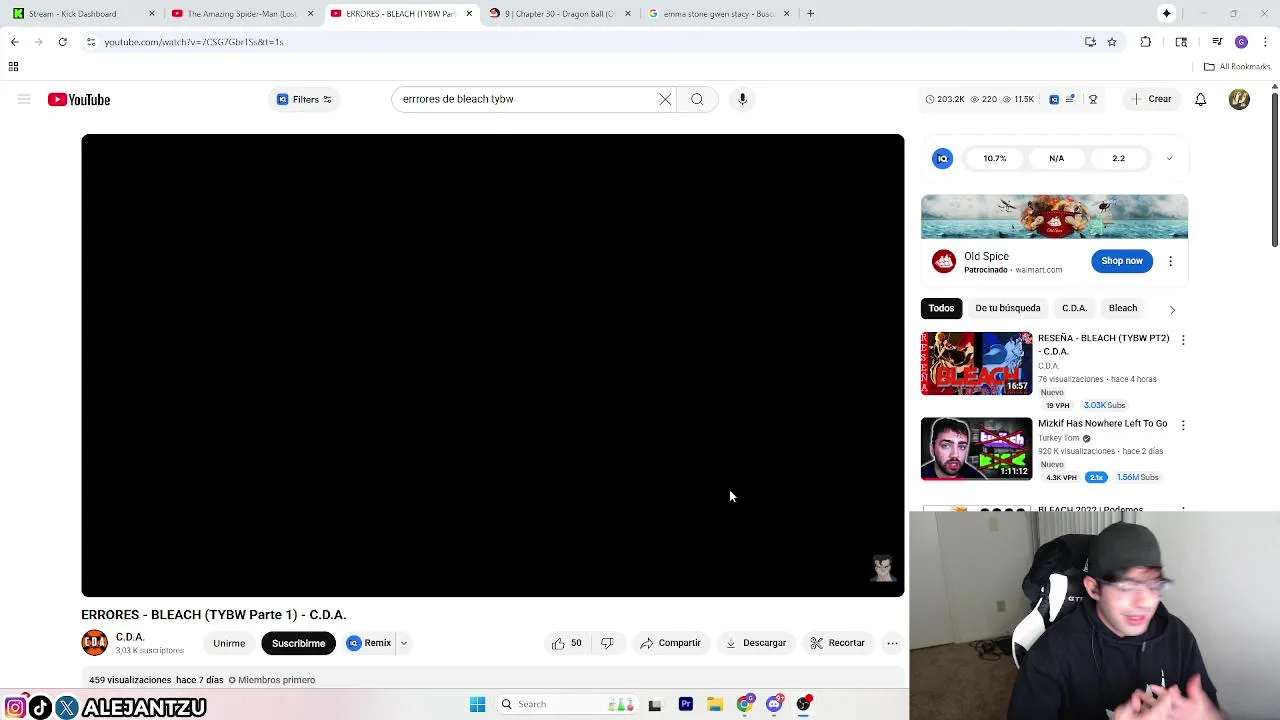Open the vidIQ Filters dropdown
Viewport: 1280px width, 720px height.
pyautogui.click(x=304, y=99)
